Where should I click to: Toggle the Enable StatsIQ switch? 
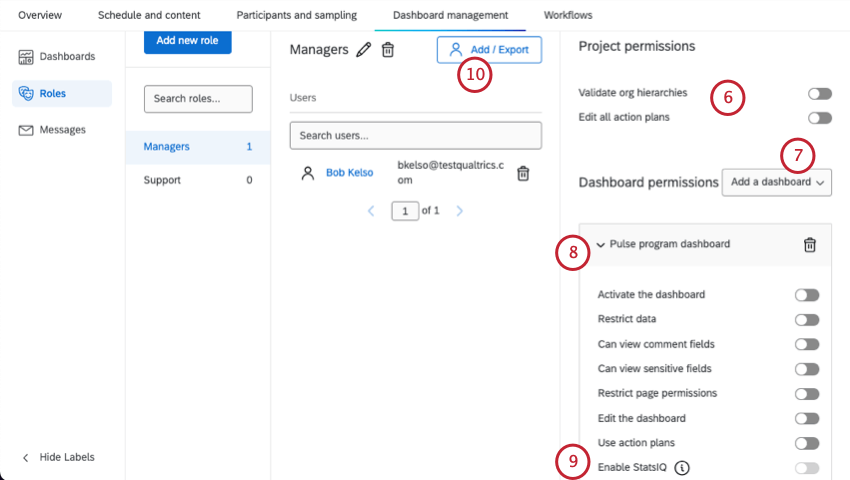pyautogui.click(x=807, y=468)
